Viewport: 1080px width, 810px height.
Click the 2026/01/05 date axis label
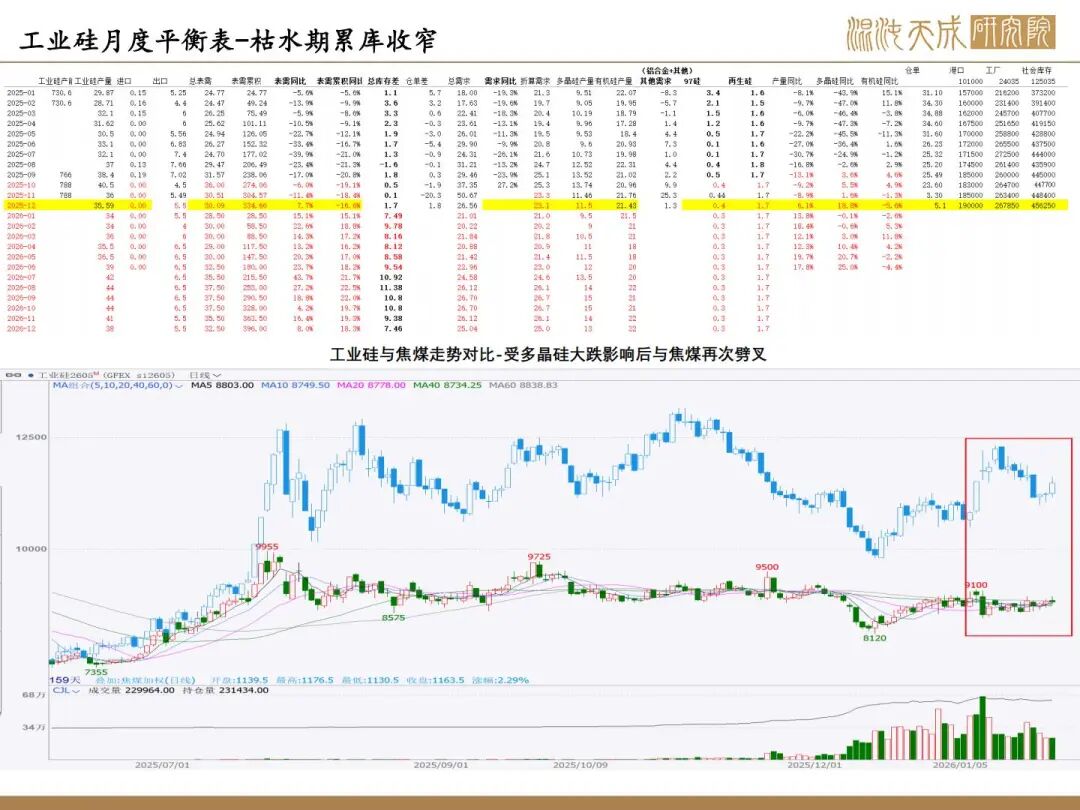(960, 765)
